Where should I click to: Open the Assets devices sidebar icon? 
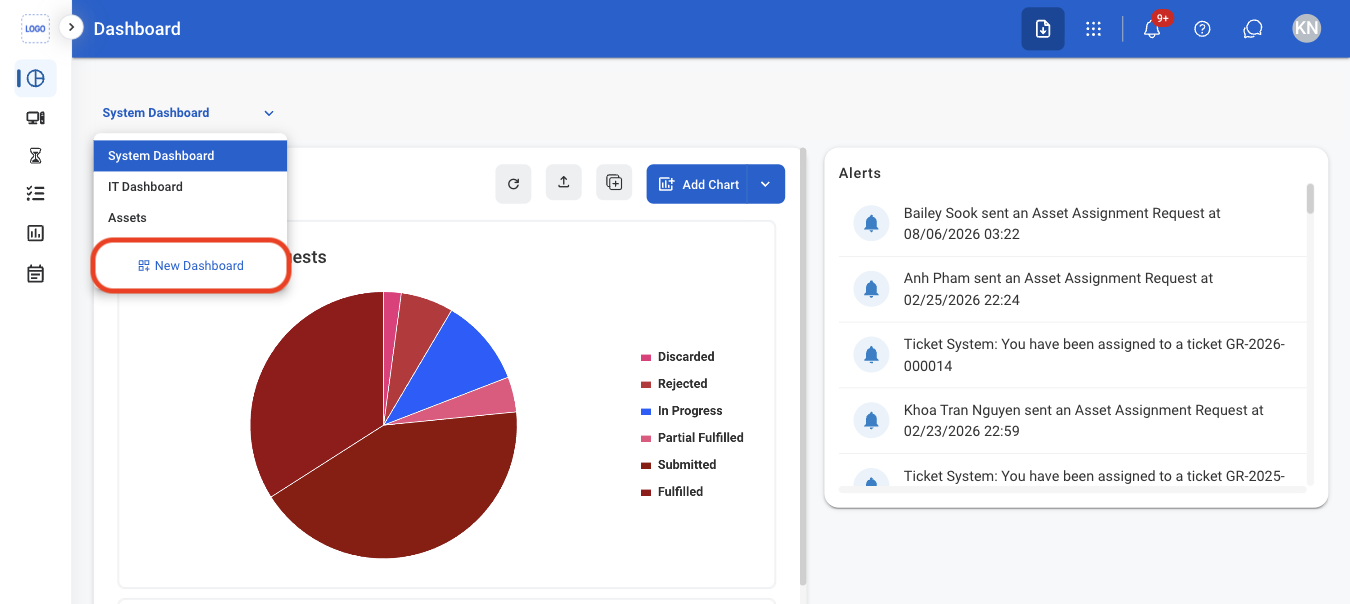[36, 118]
